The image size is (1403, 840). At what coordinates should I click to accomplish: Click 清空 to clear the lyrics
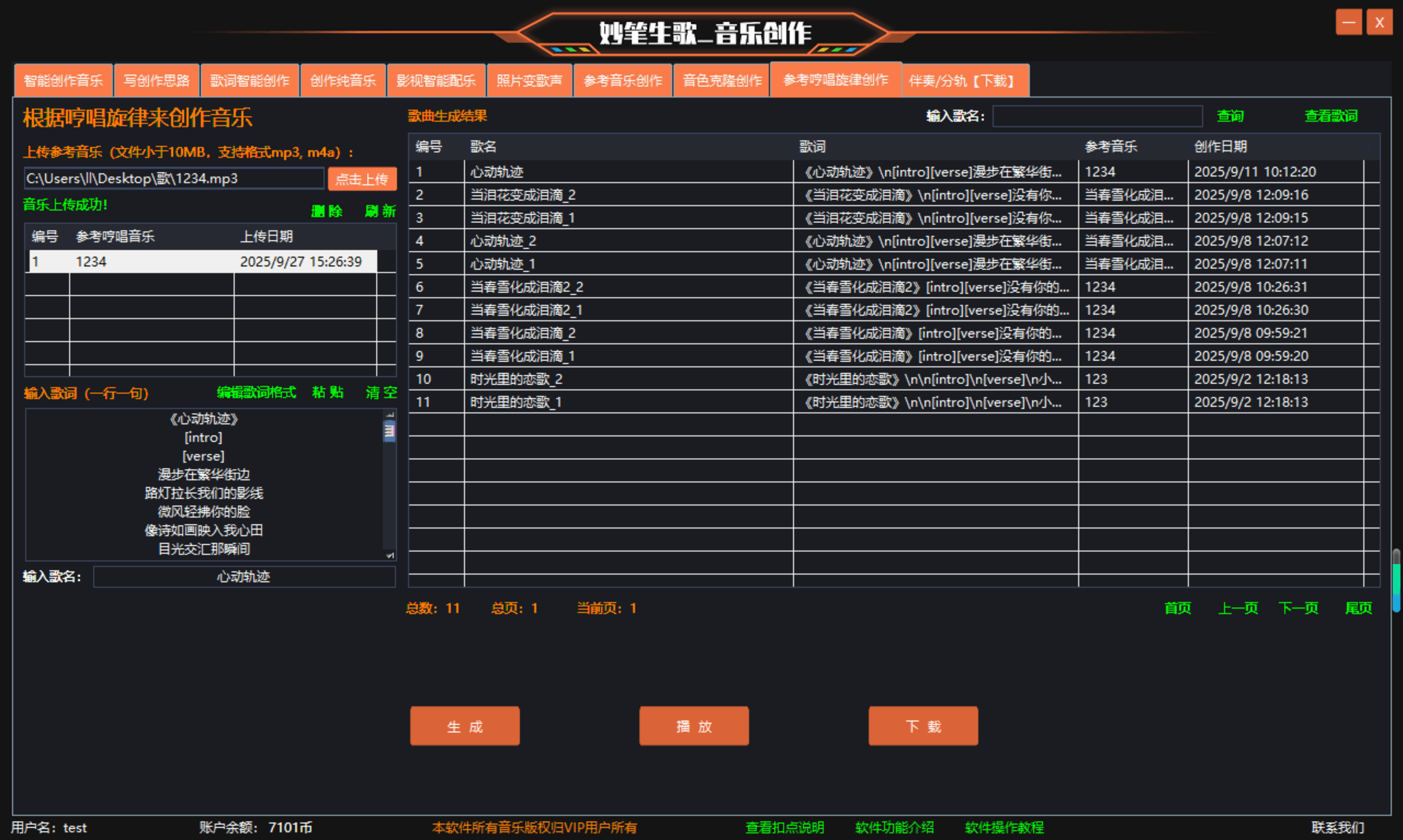click(381, 392)
